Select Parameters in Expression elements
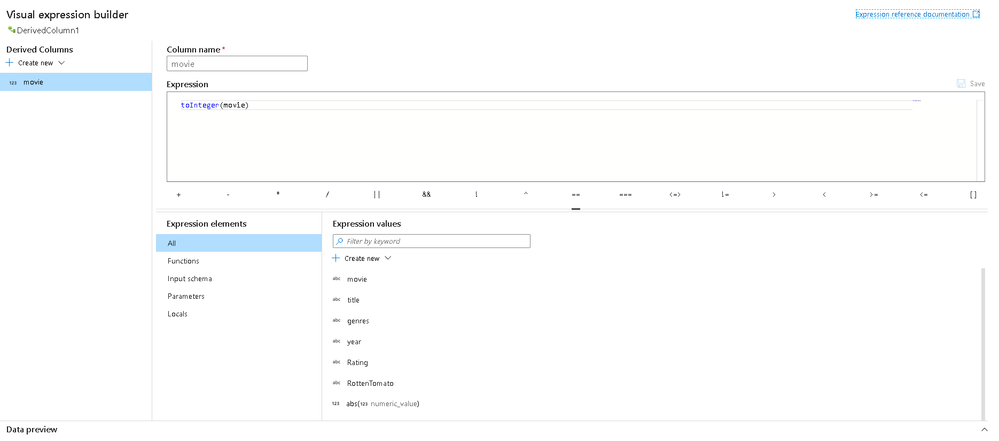The height and width of the screenshot is (441, 999). click(x=238, y=296)
